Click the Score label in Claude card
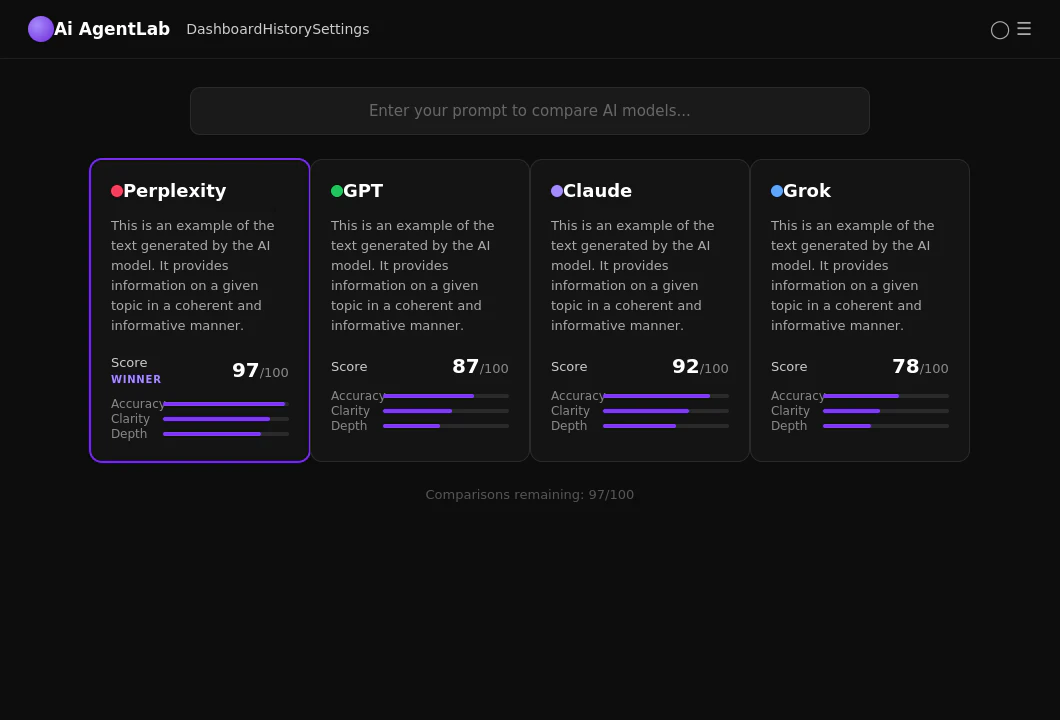Image resolution: width=1060 pixels, height=720 pixels. coord(569,366)
